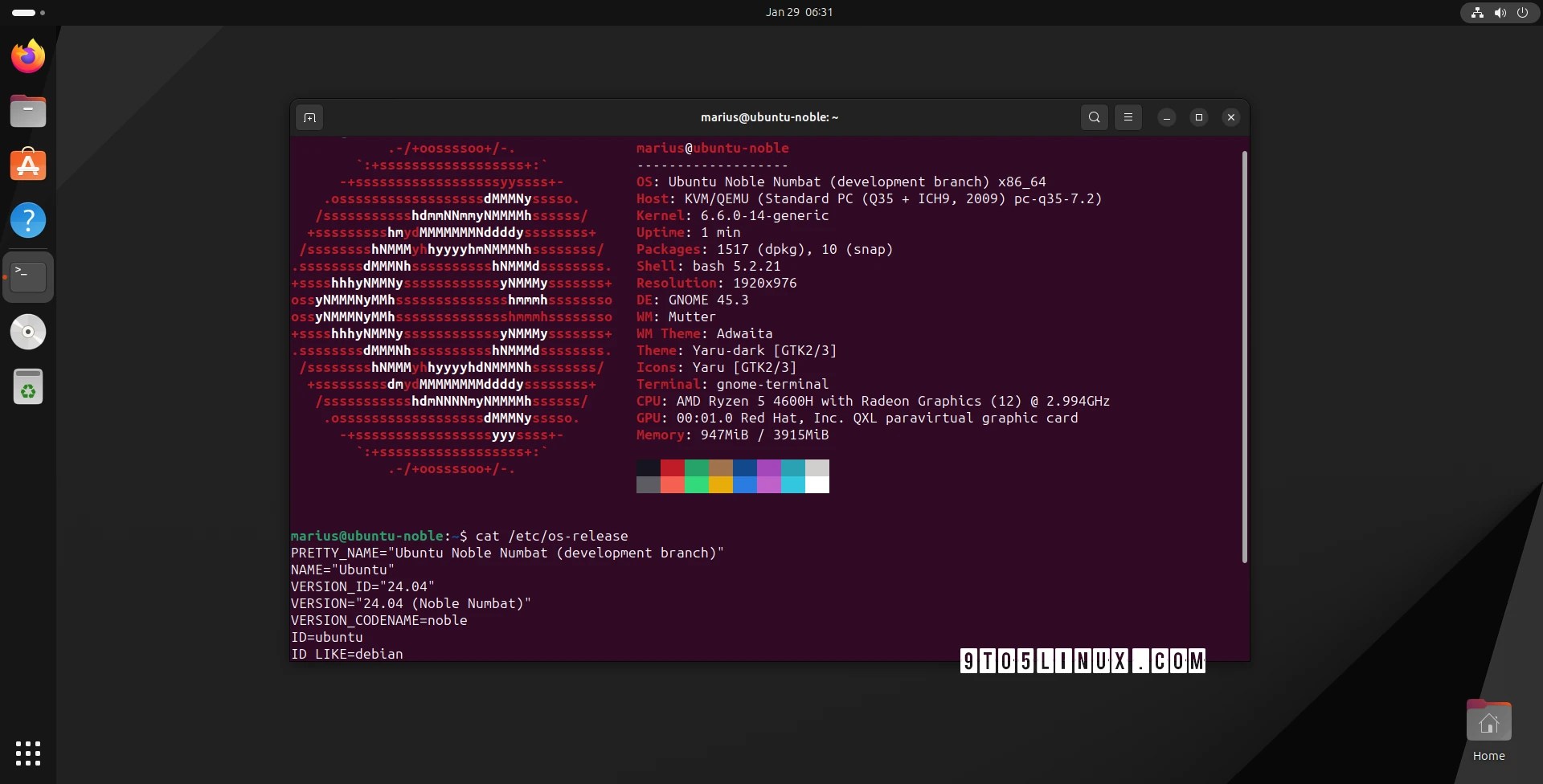The height and width of the screenshot is (784, 1543).
Task: Open Ubuntu App Center icon
Action: 28,165
